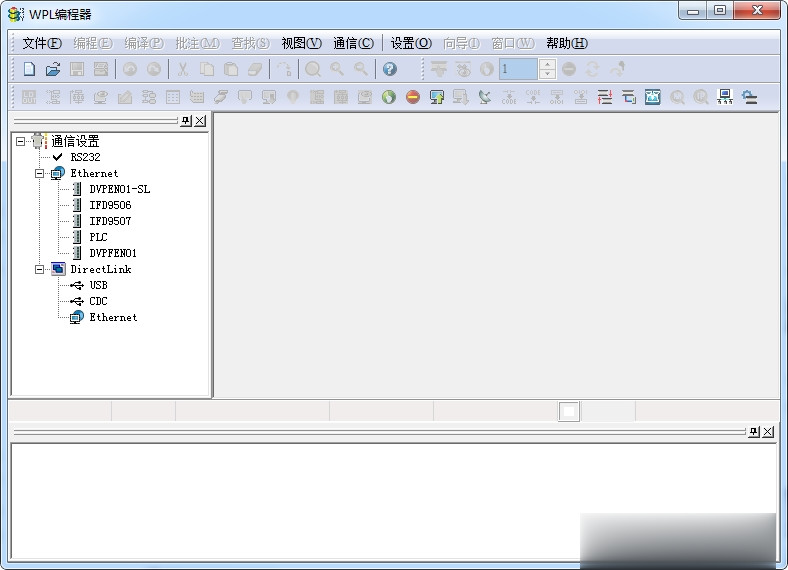Close the bottom output panel
Screen dimensions: 788x570
click(x=768, y=431)
